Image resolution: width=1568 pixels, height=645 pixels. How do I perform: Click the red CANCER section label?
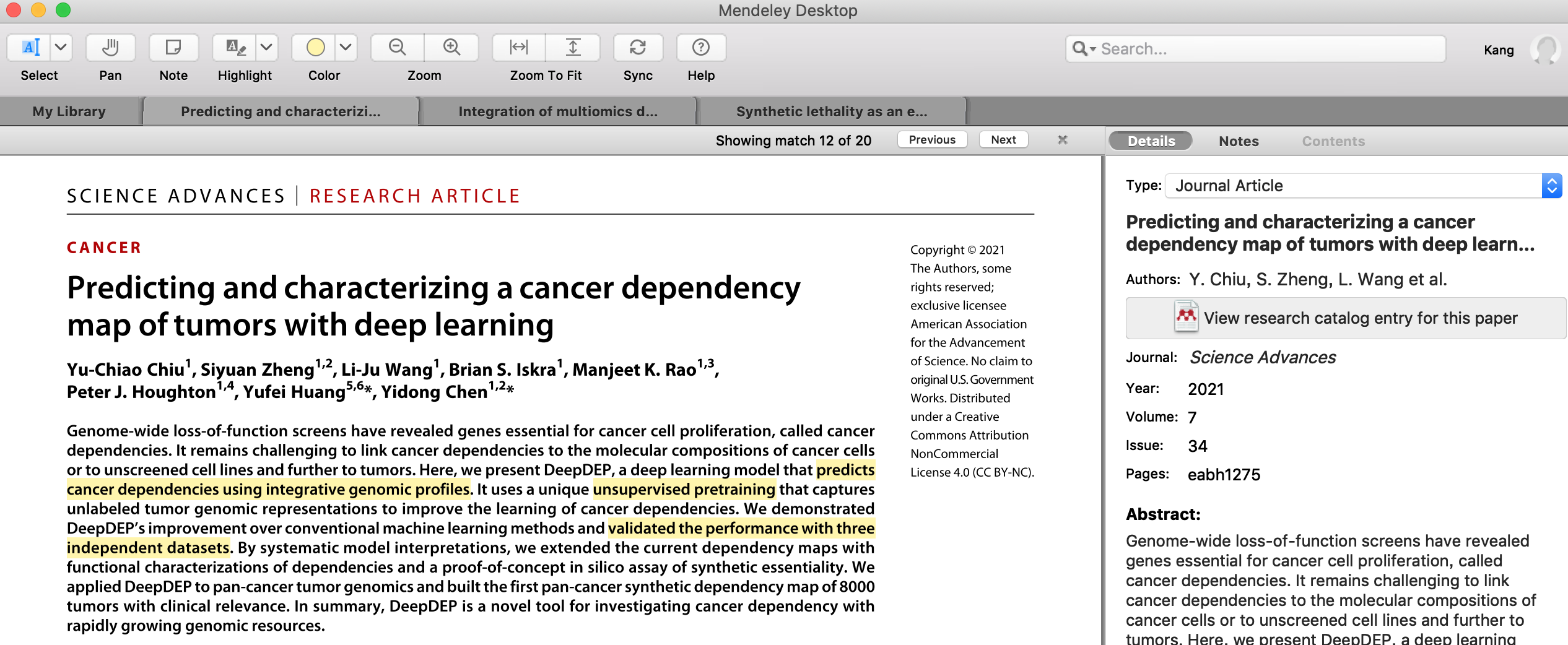[x=104, y=248]
